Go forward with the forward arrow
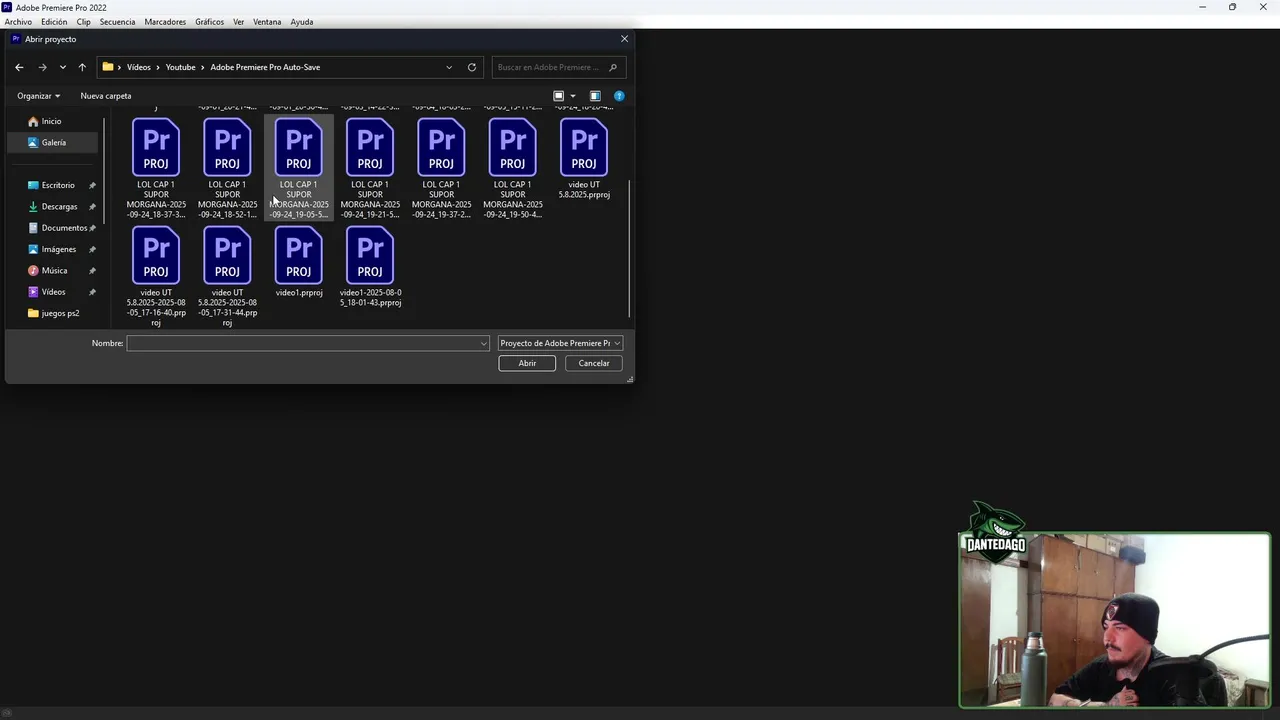1280x720 pixels. 42,67
